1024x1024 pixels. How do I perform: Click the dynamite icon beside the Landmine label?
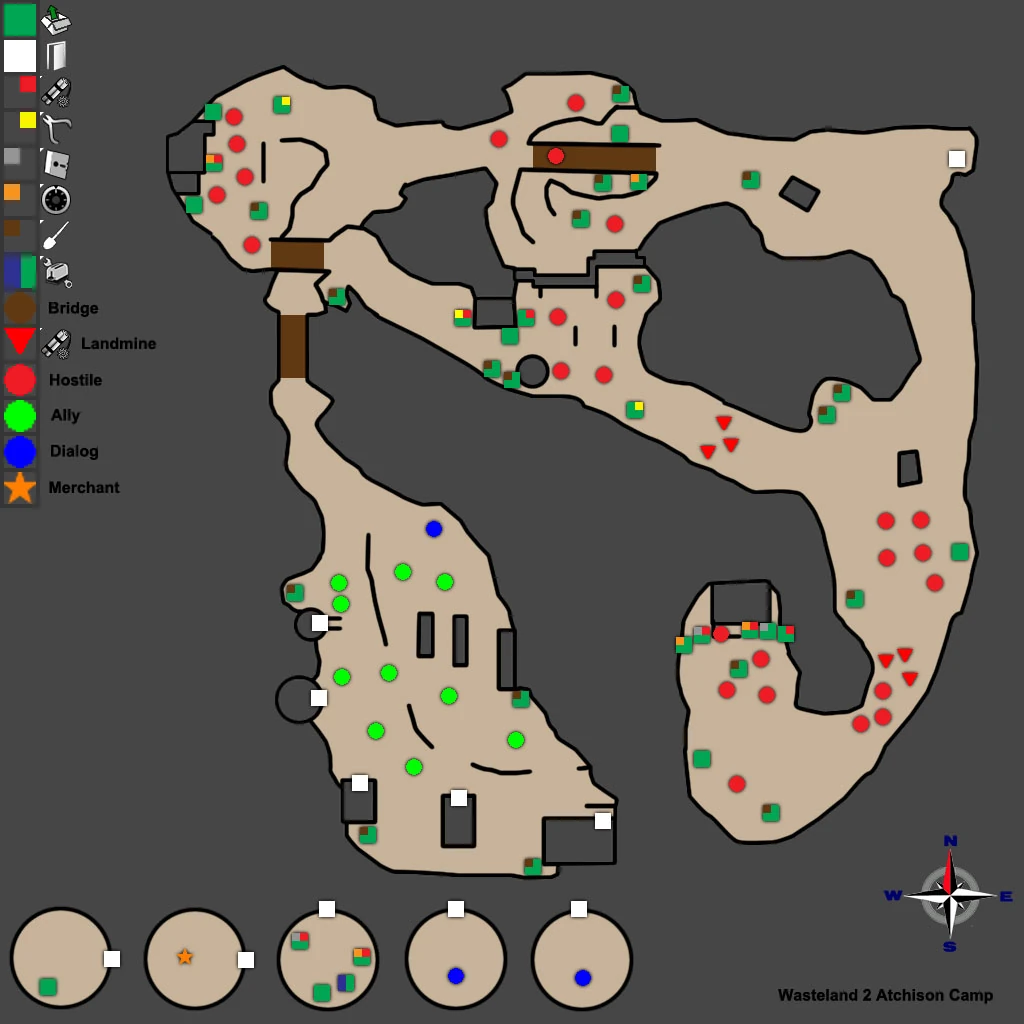[56, 344]
